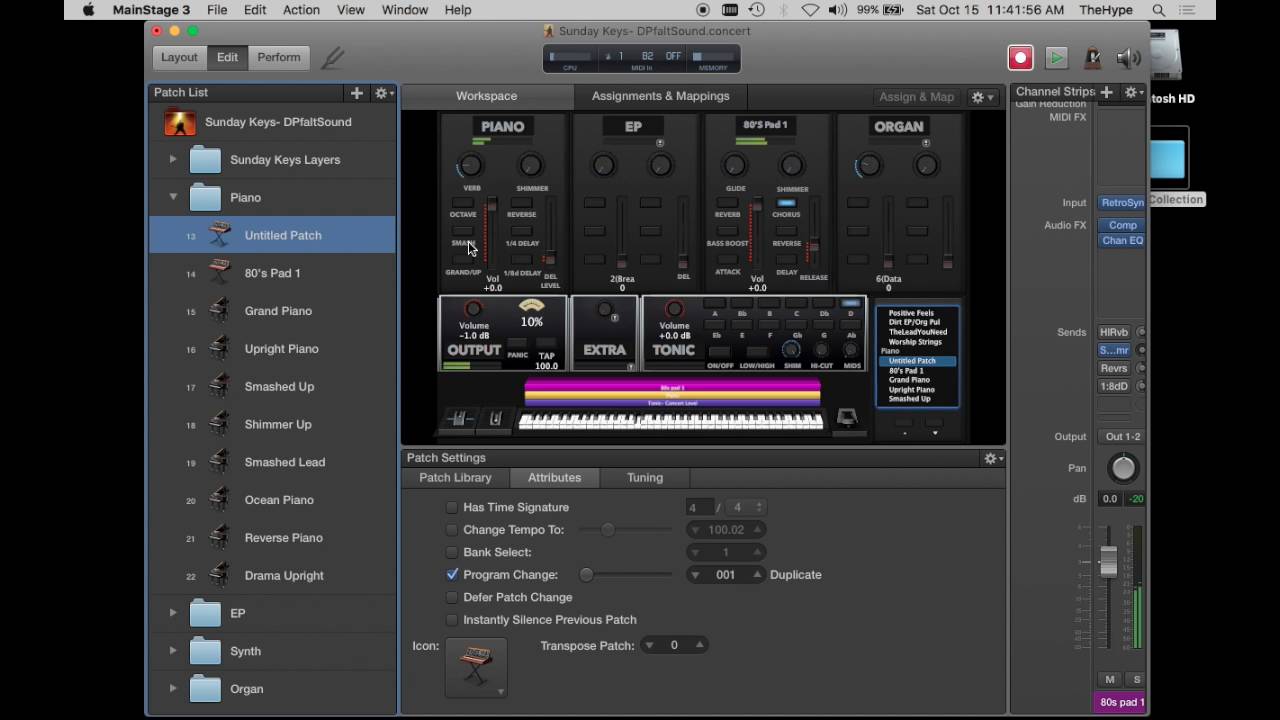
Task: Click the EXTRA panel knob
Action: click(604, 311)
